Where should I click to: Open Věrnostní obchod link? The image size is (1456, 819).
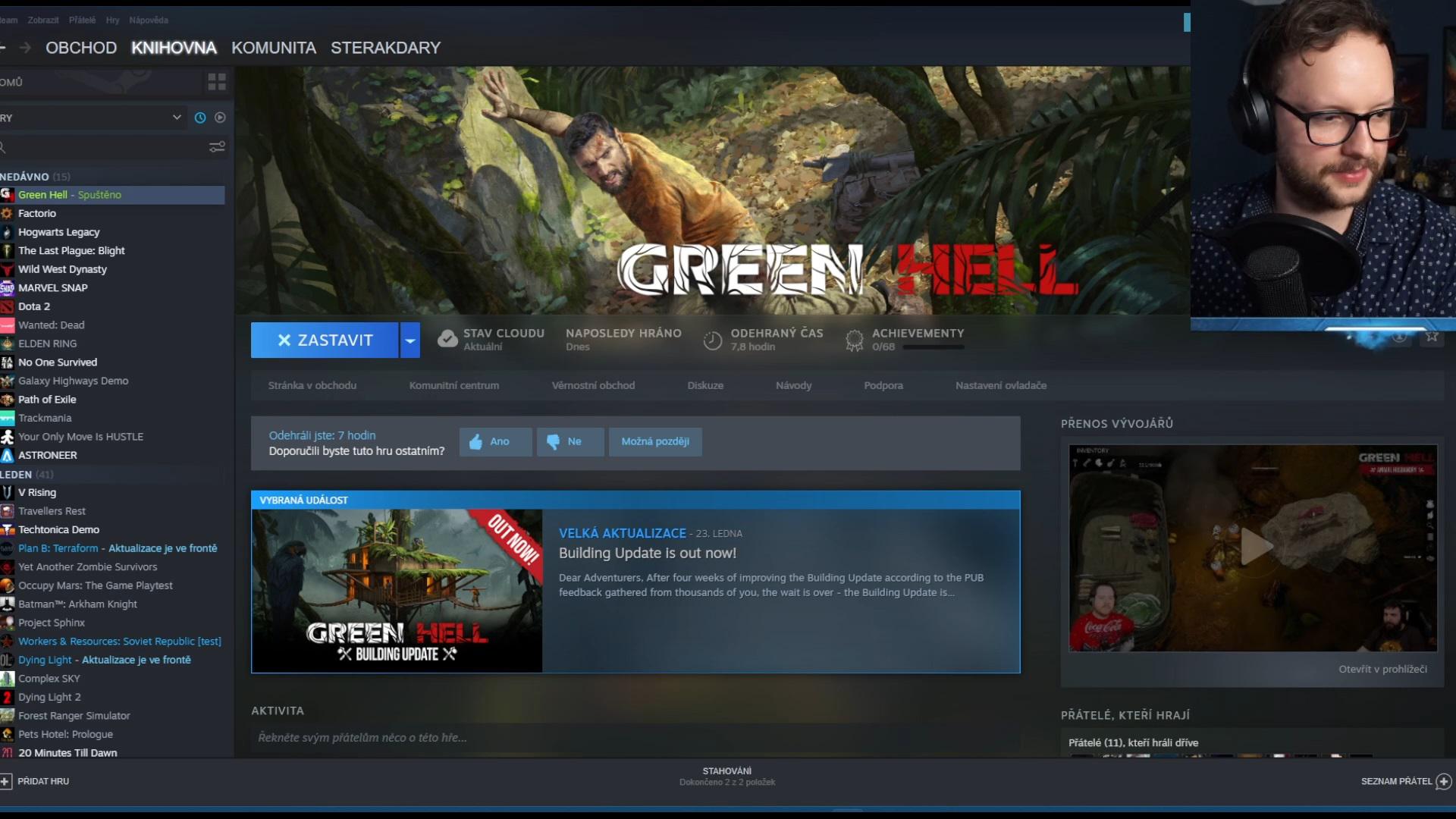593,385
